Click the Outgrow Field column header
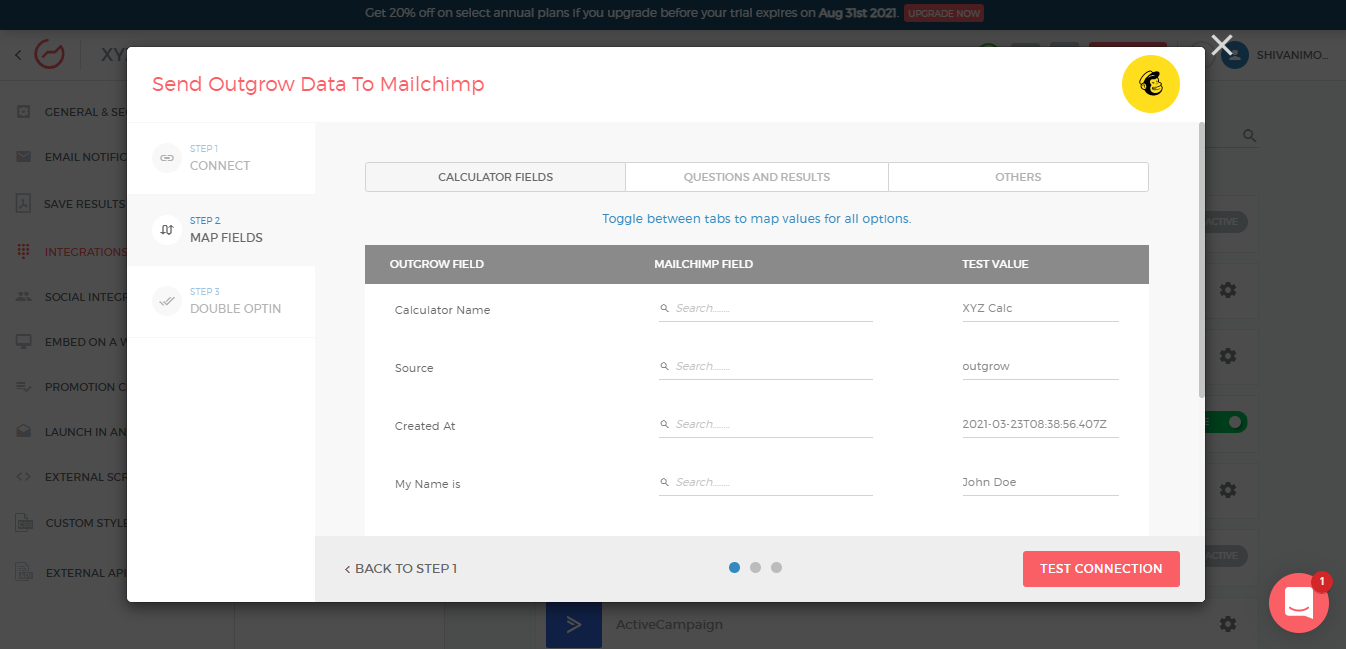The width and height of the screenshot is (1346, 649). (x=437, y=264)
